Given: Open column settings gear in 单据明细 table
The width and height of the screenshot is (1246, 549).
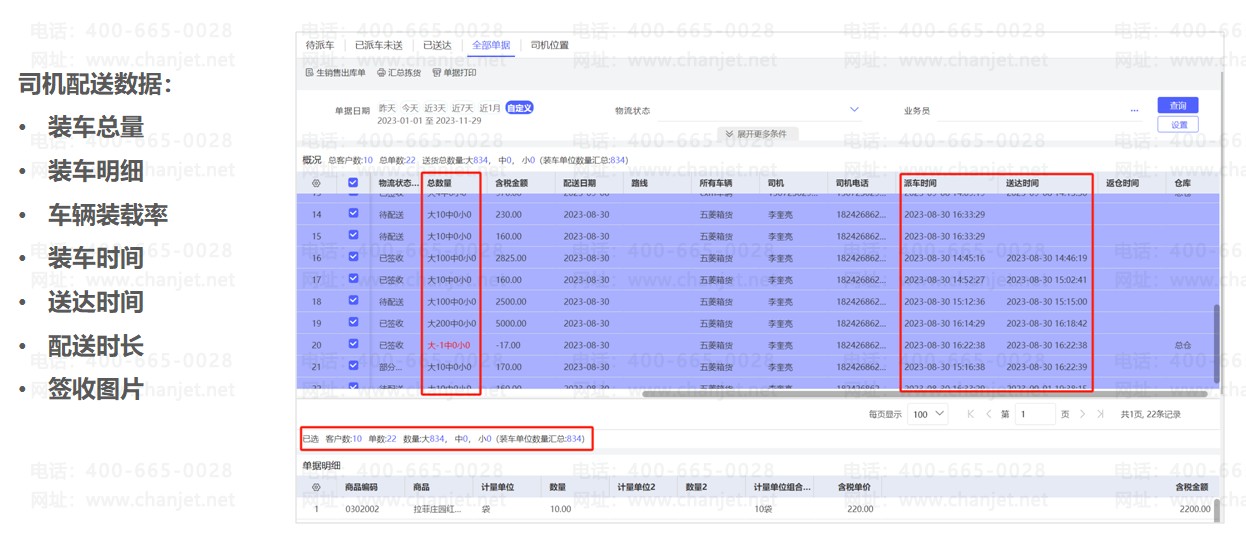Looking at the screenshot, I should 317,487.
